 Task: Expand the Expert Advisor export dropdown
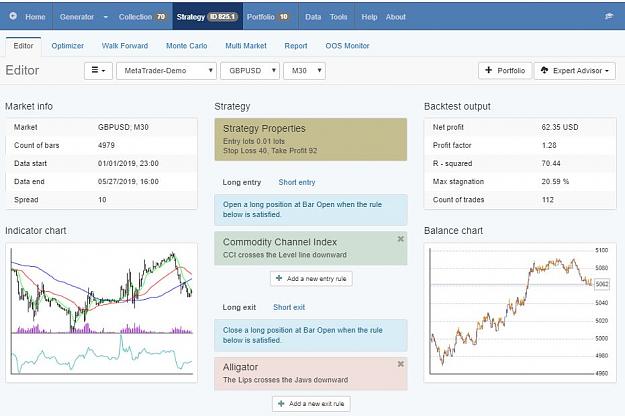point(575,71)
